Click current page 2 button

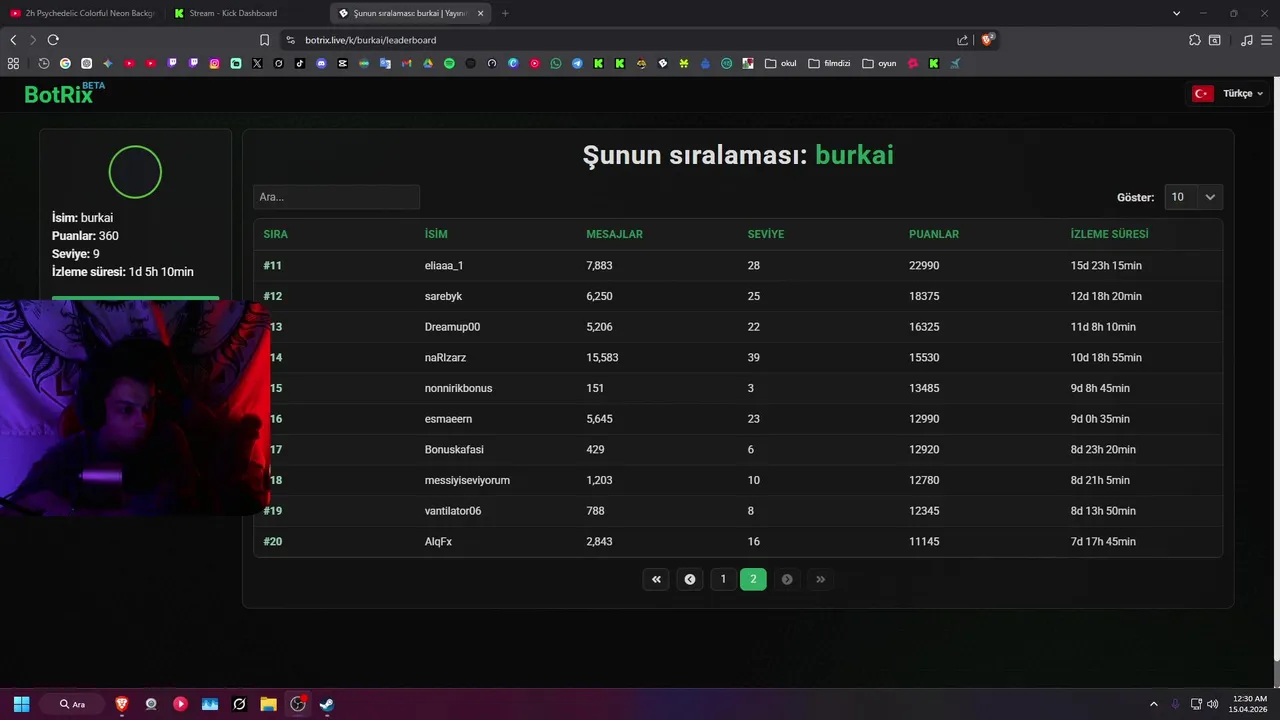point(753,579)
